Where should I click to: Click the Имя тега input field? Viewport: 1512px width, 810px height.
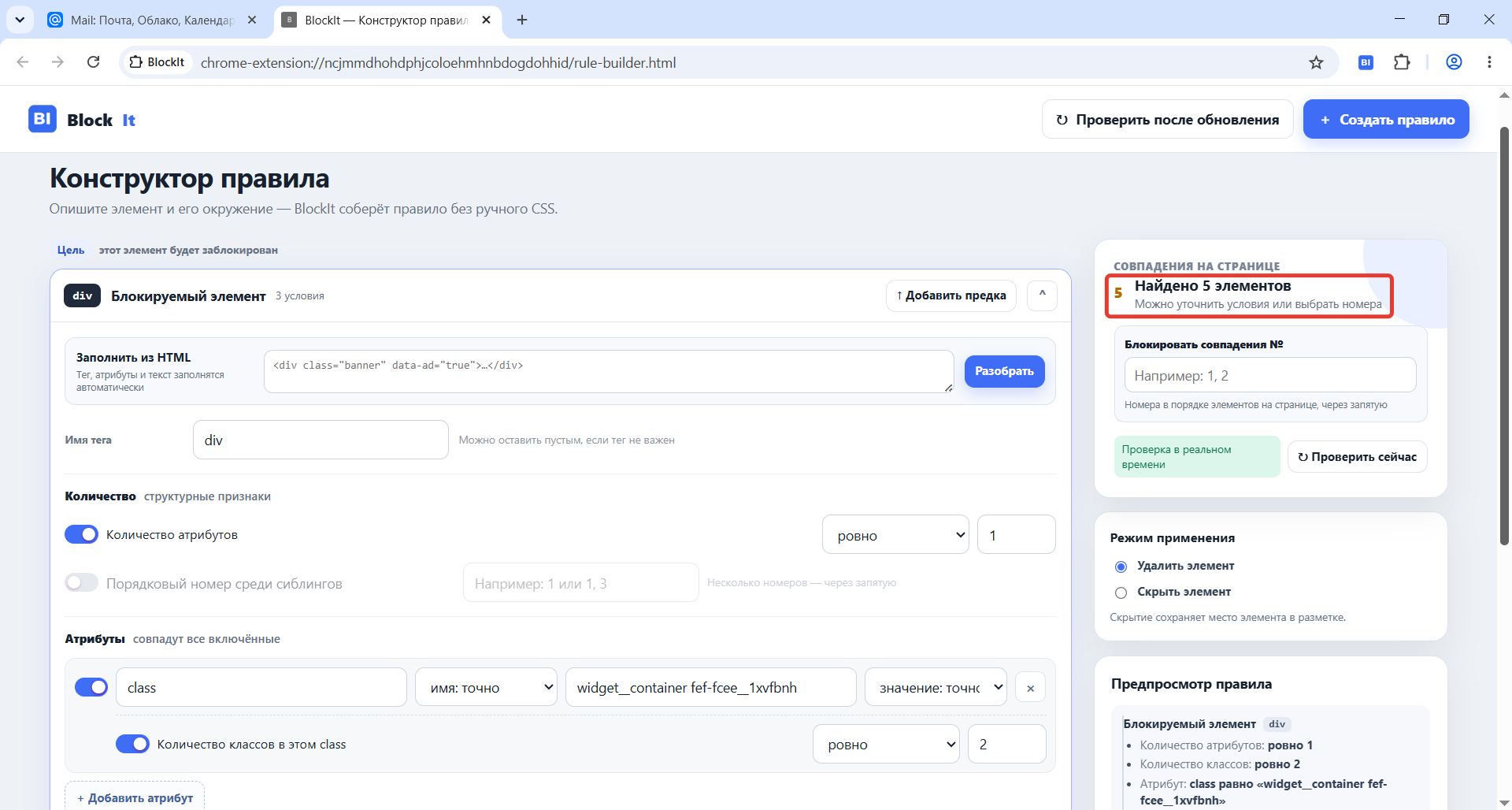point(321,440)
